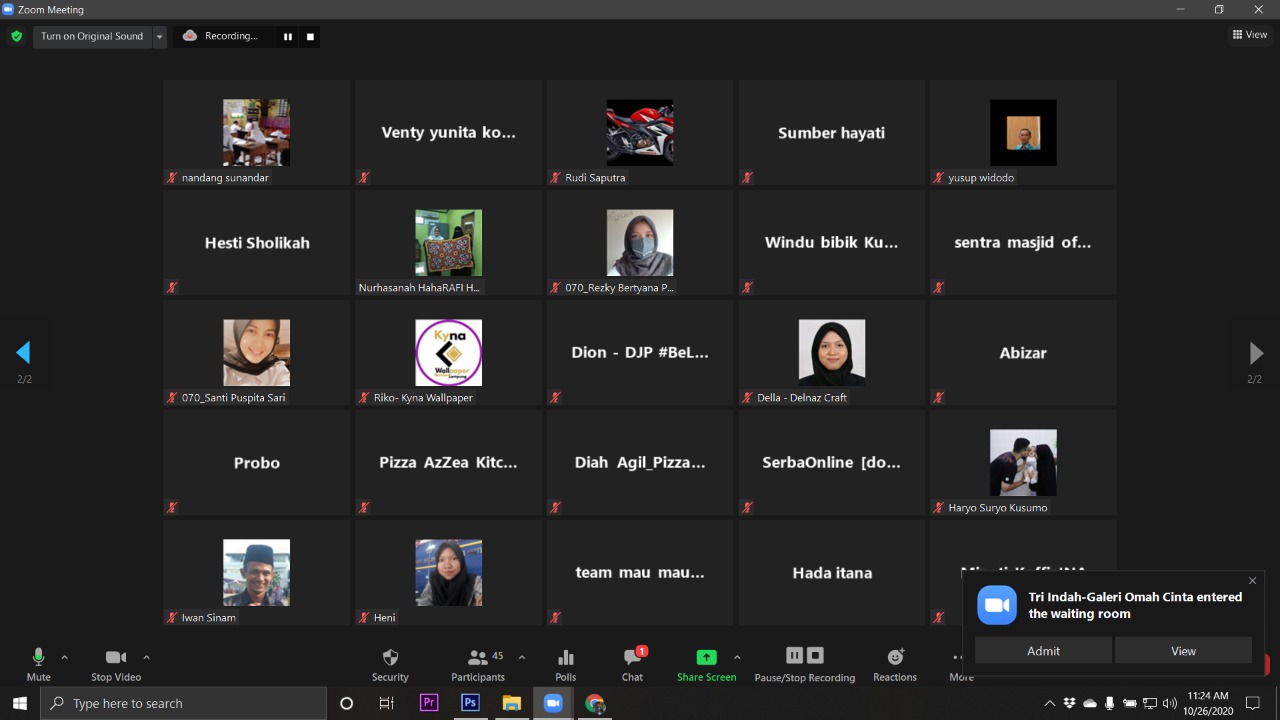Viewport: 1280px width, 720px height.
Task: Open the Security menu
Action: [390, 665]
